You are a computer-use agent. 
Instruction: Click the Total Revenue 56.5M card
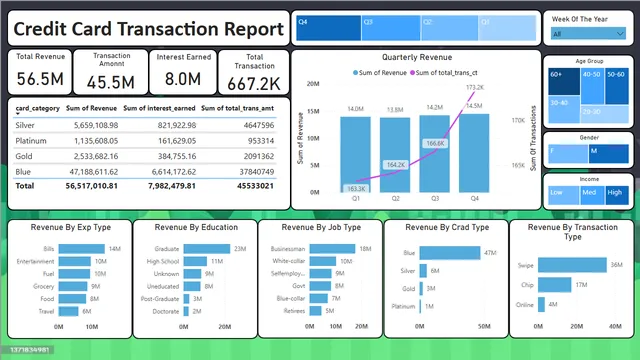pos(40,72)
